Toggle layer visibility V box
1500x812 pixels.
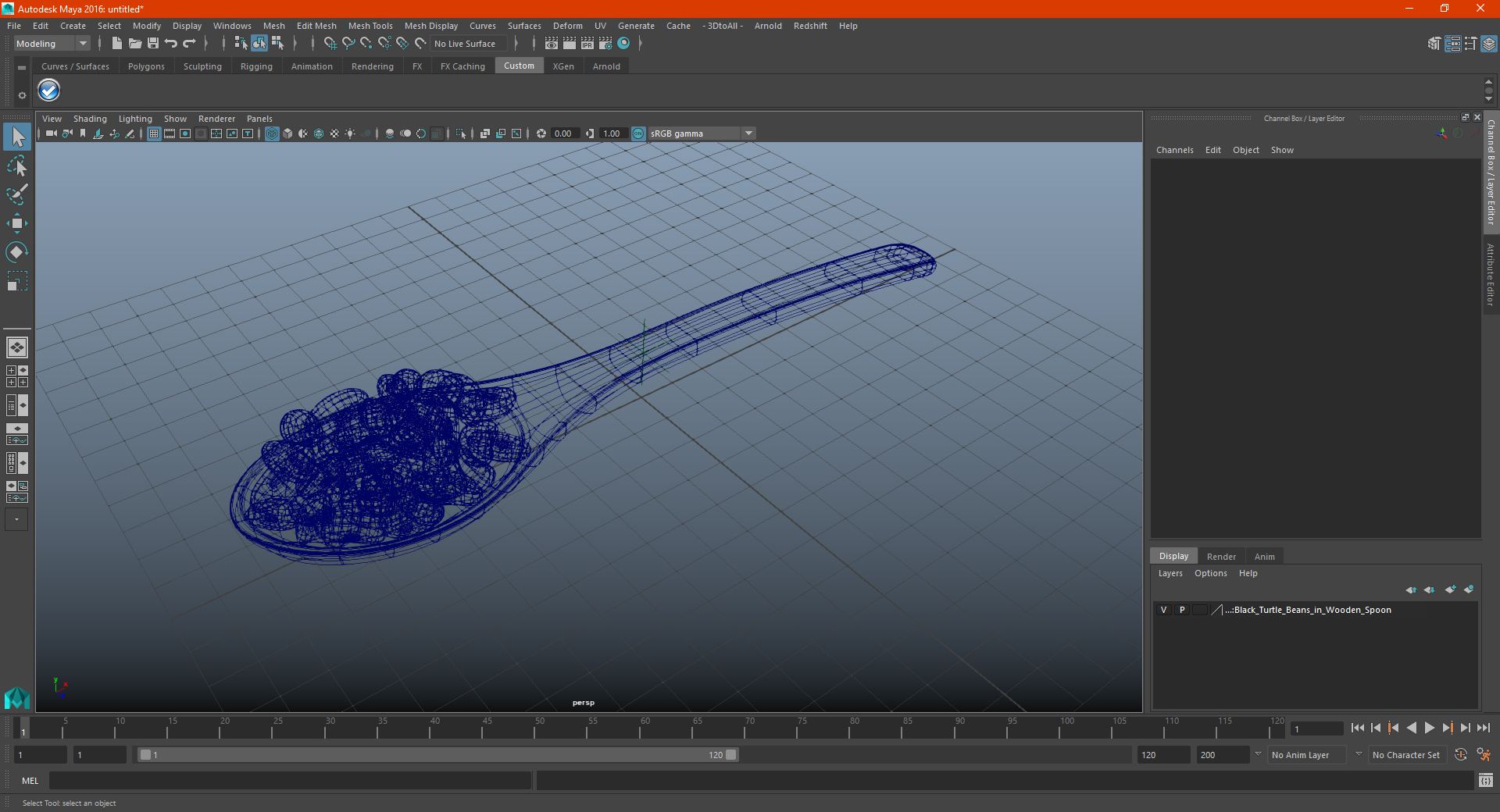pos(1164,610)
